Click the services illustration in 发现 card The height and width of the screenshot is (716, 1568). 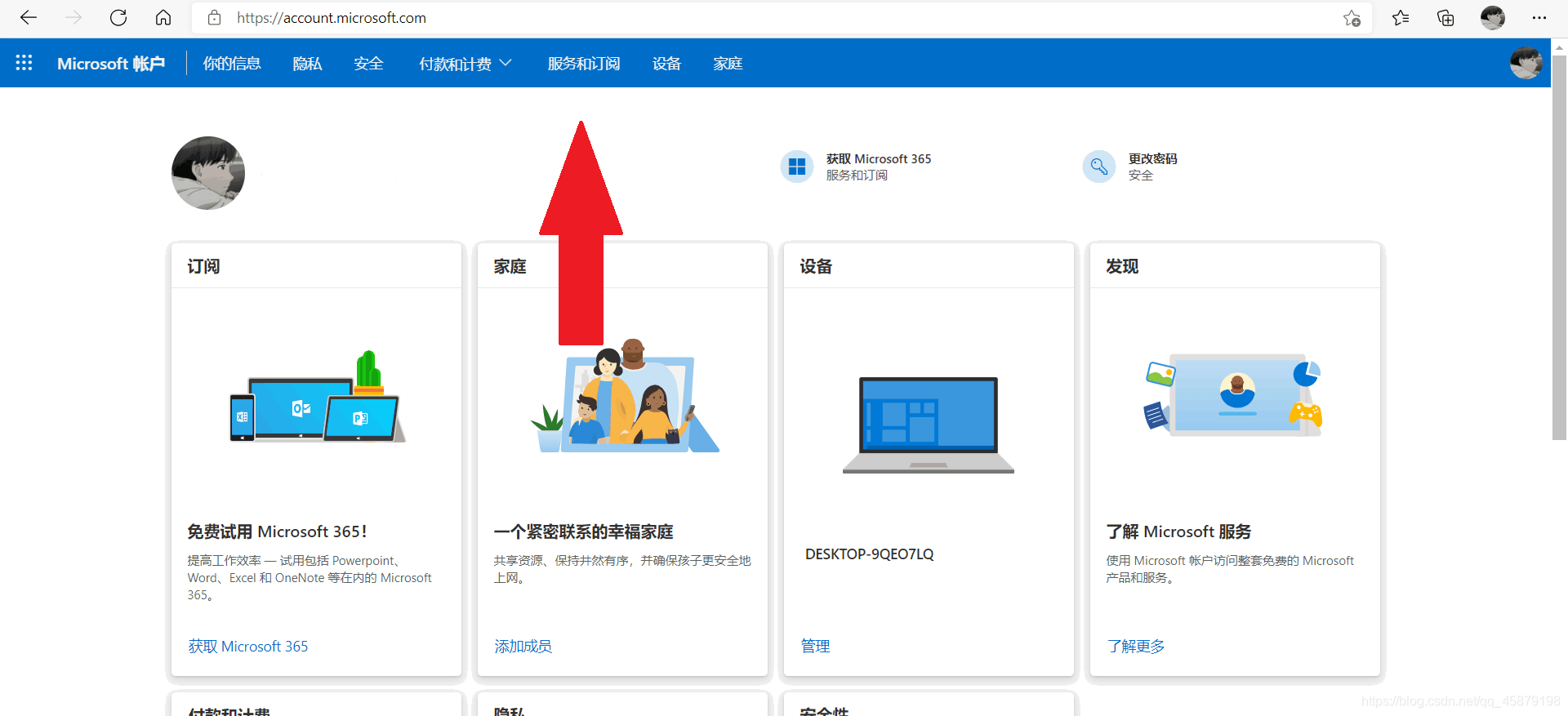pos(1233,395)
